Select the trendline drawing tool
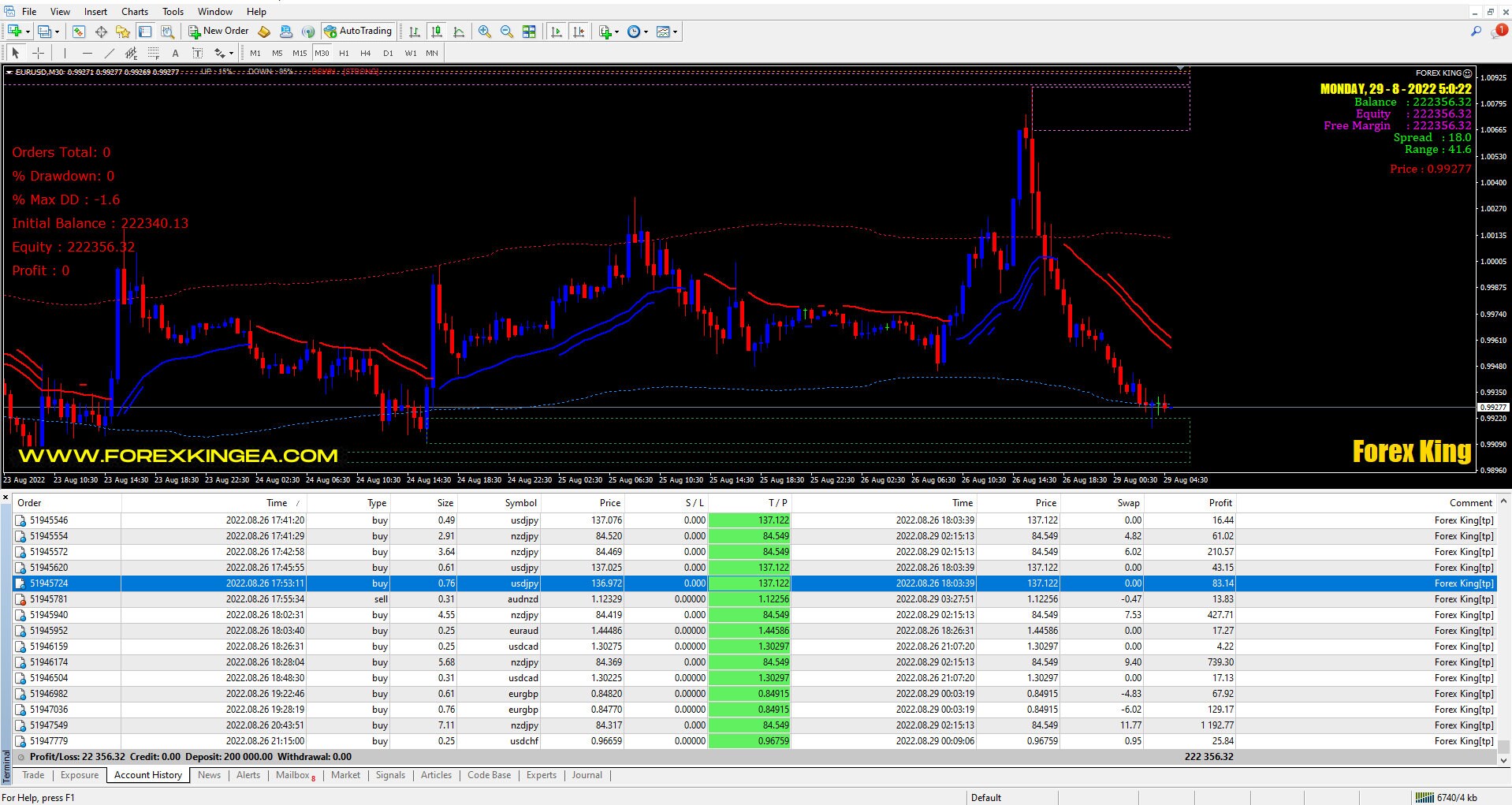Viewport: 1512px width, 805px height. tap(110, 53)
